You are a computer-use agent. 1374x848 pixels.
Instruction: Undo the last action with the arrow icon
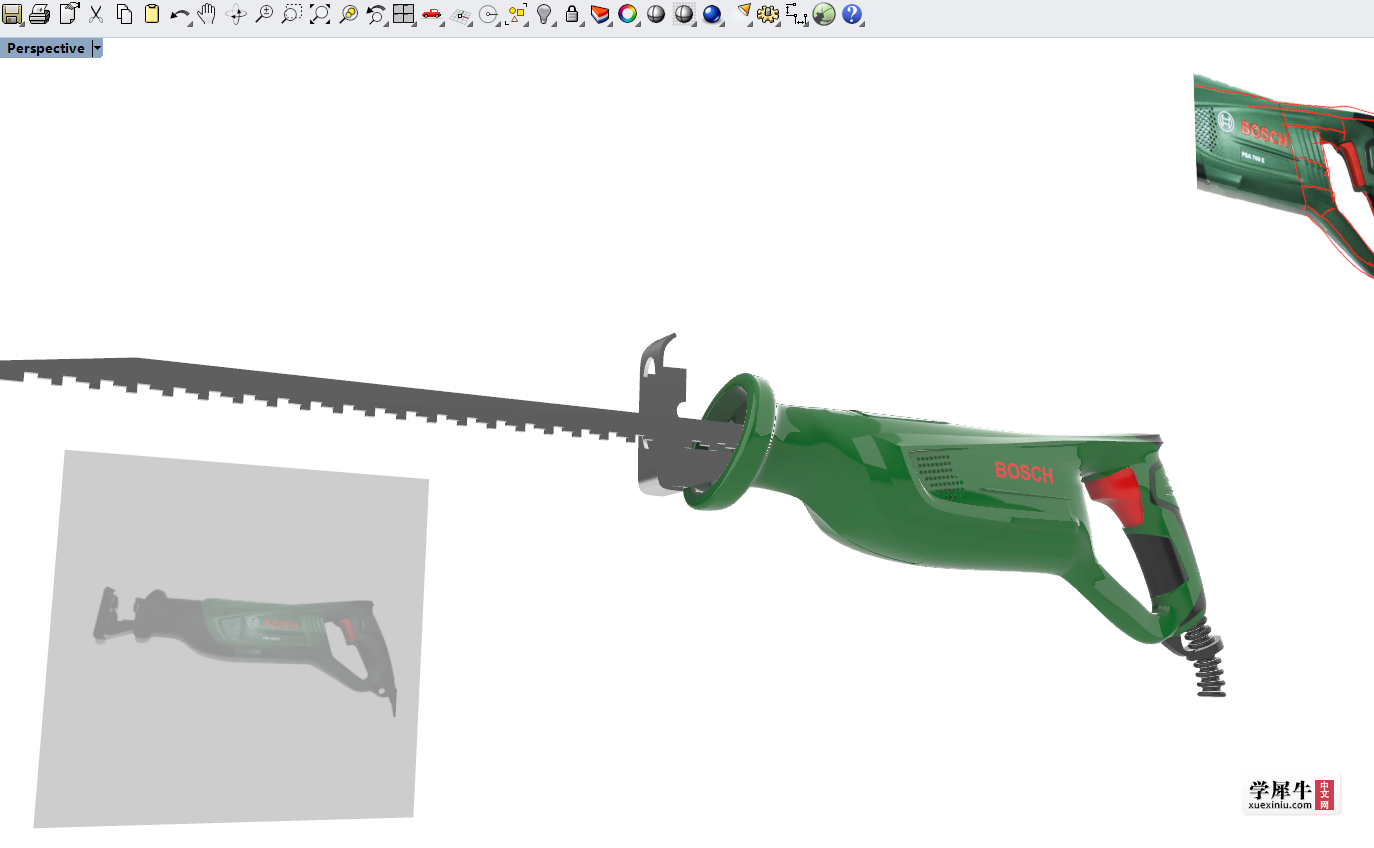click(x=180, y=14)
